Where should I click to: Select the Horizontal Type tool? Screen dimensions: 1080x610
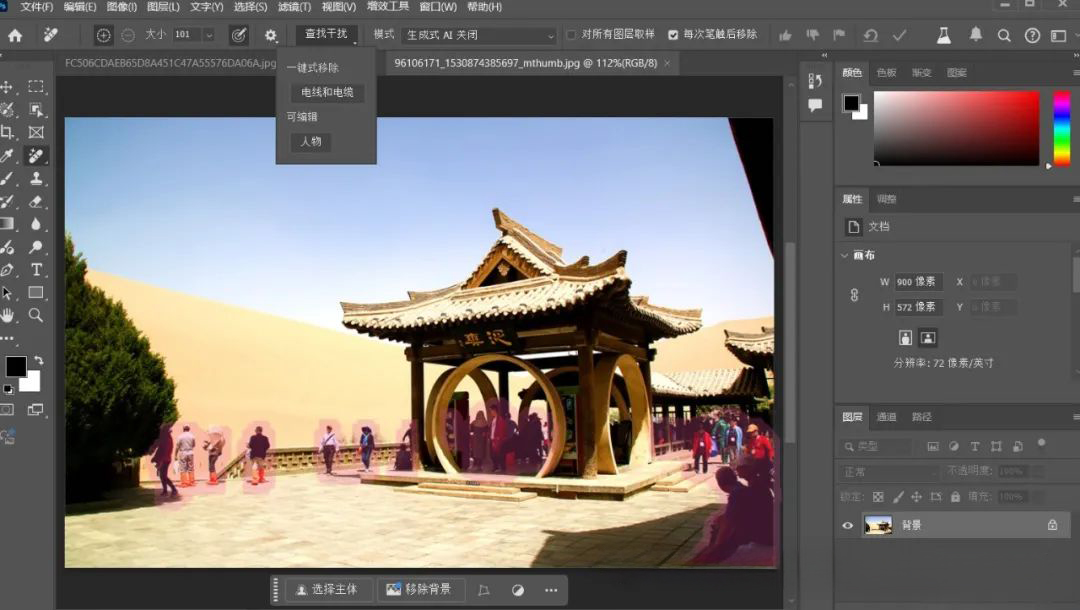[x=37, y=269]
